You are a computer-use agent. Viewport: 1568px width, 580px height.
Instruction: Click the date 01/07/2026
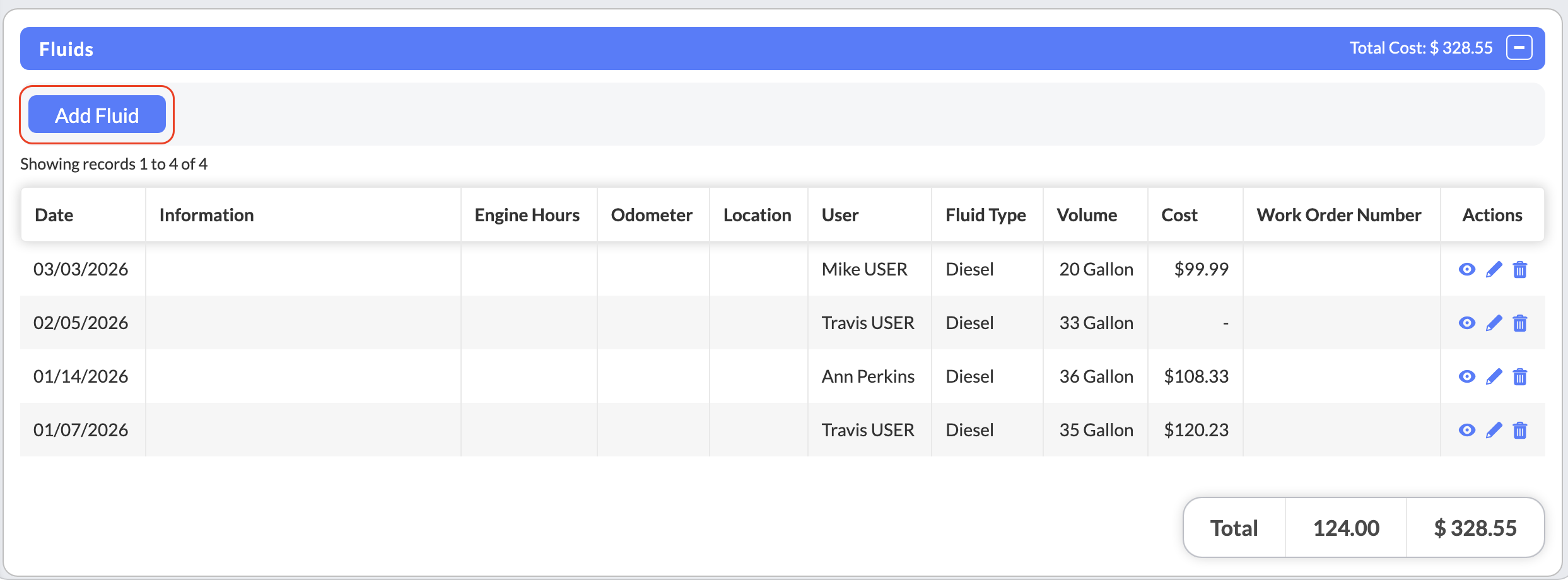(81, 430)
